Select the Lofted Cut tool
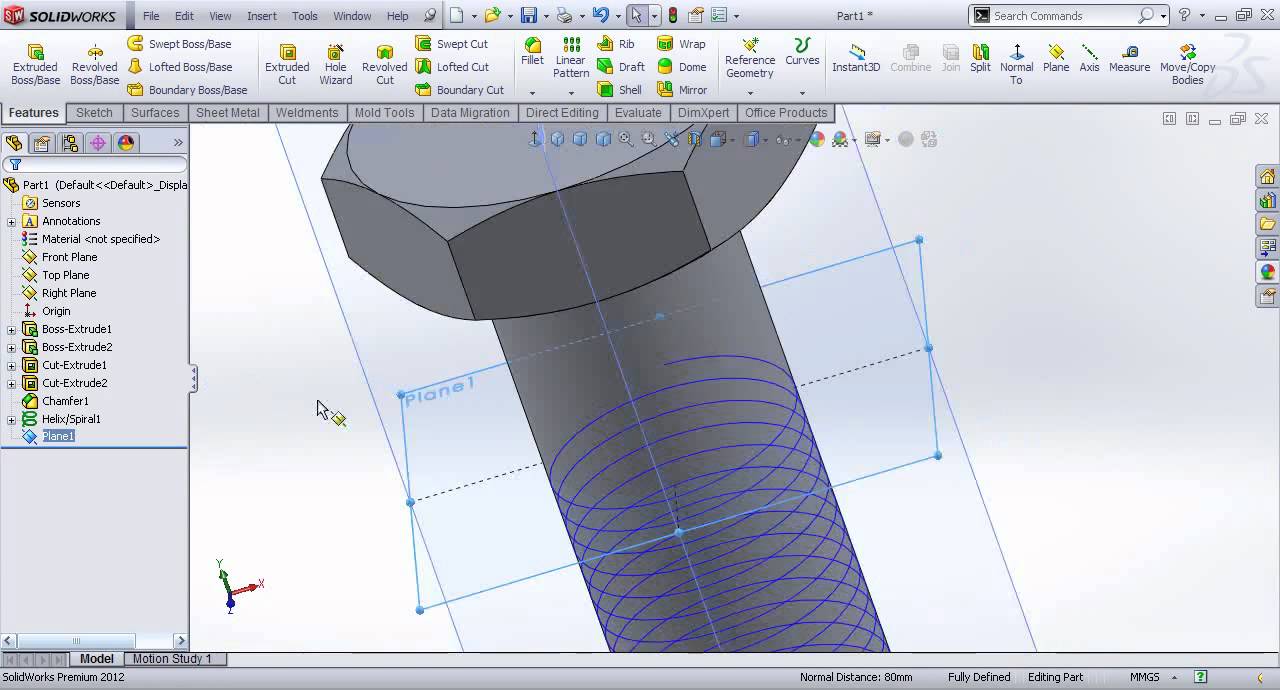Viewport: 1280px width, 690px height. (452, 67)
